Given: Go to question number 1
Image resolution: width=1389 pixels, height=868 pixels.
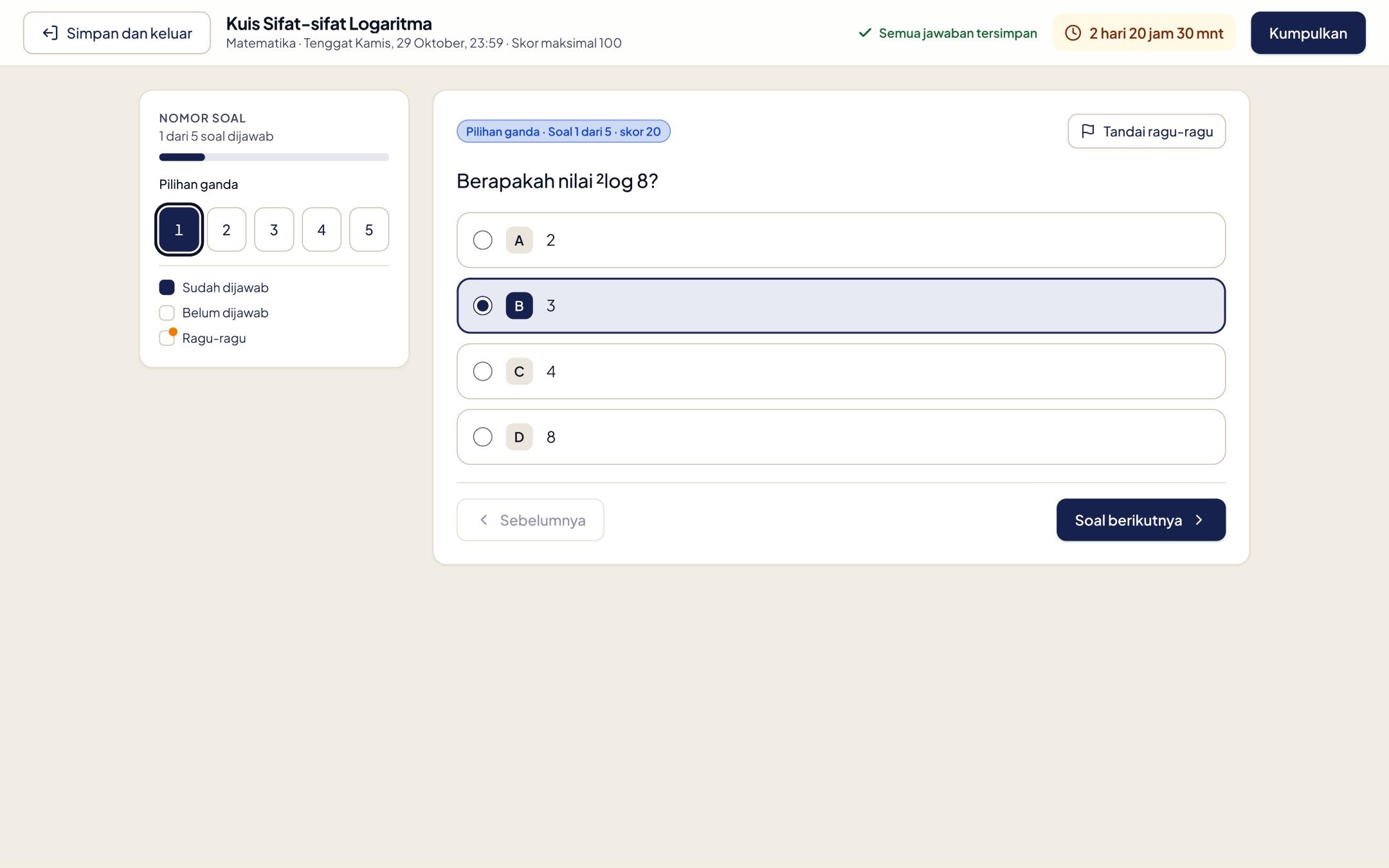Looking at the screenshot, I should pyautogui.click(x=179, y=230).
